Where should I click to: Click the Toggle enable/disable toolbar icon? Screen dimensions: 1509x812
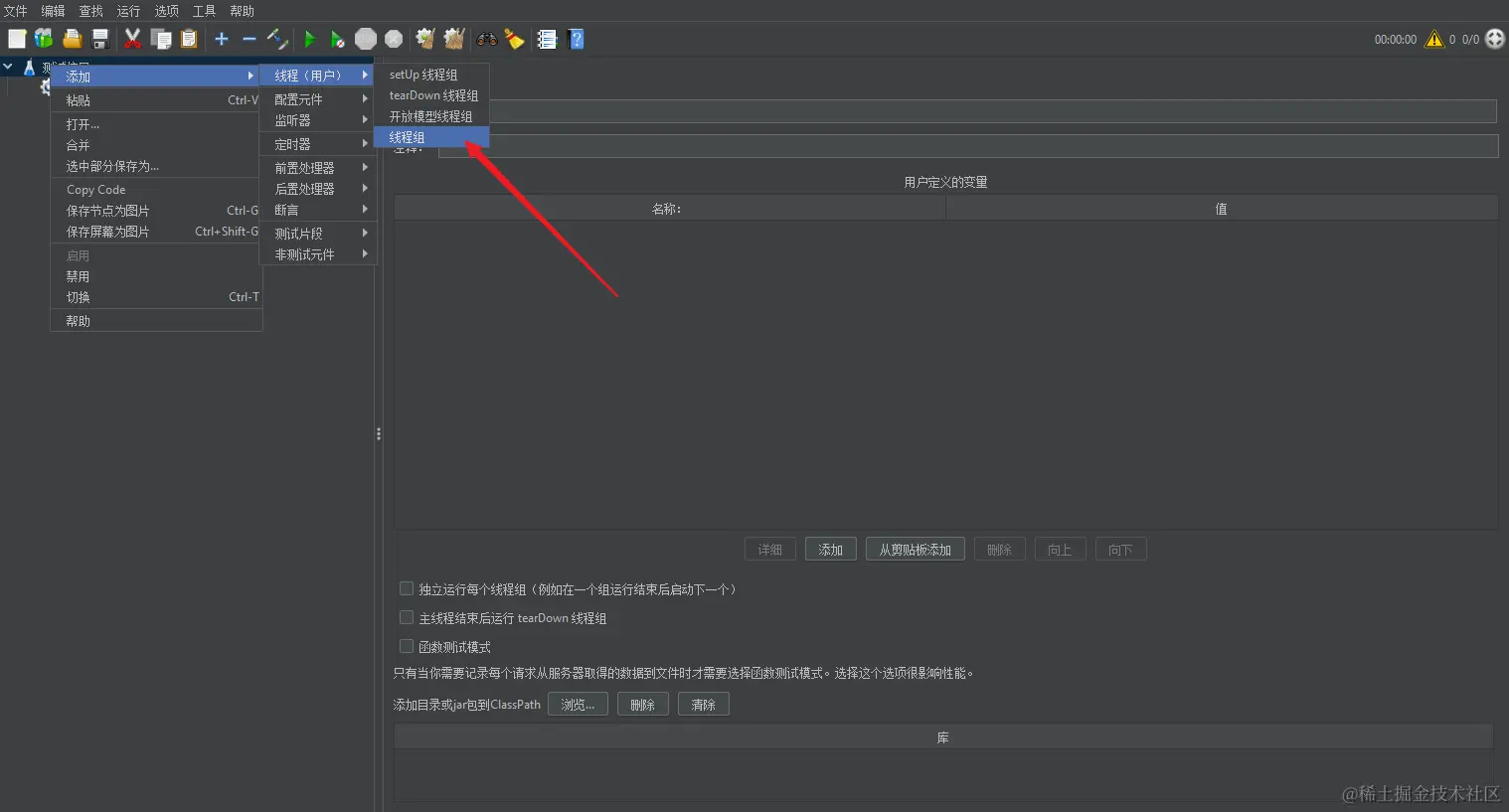277,39
